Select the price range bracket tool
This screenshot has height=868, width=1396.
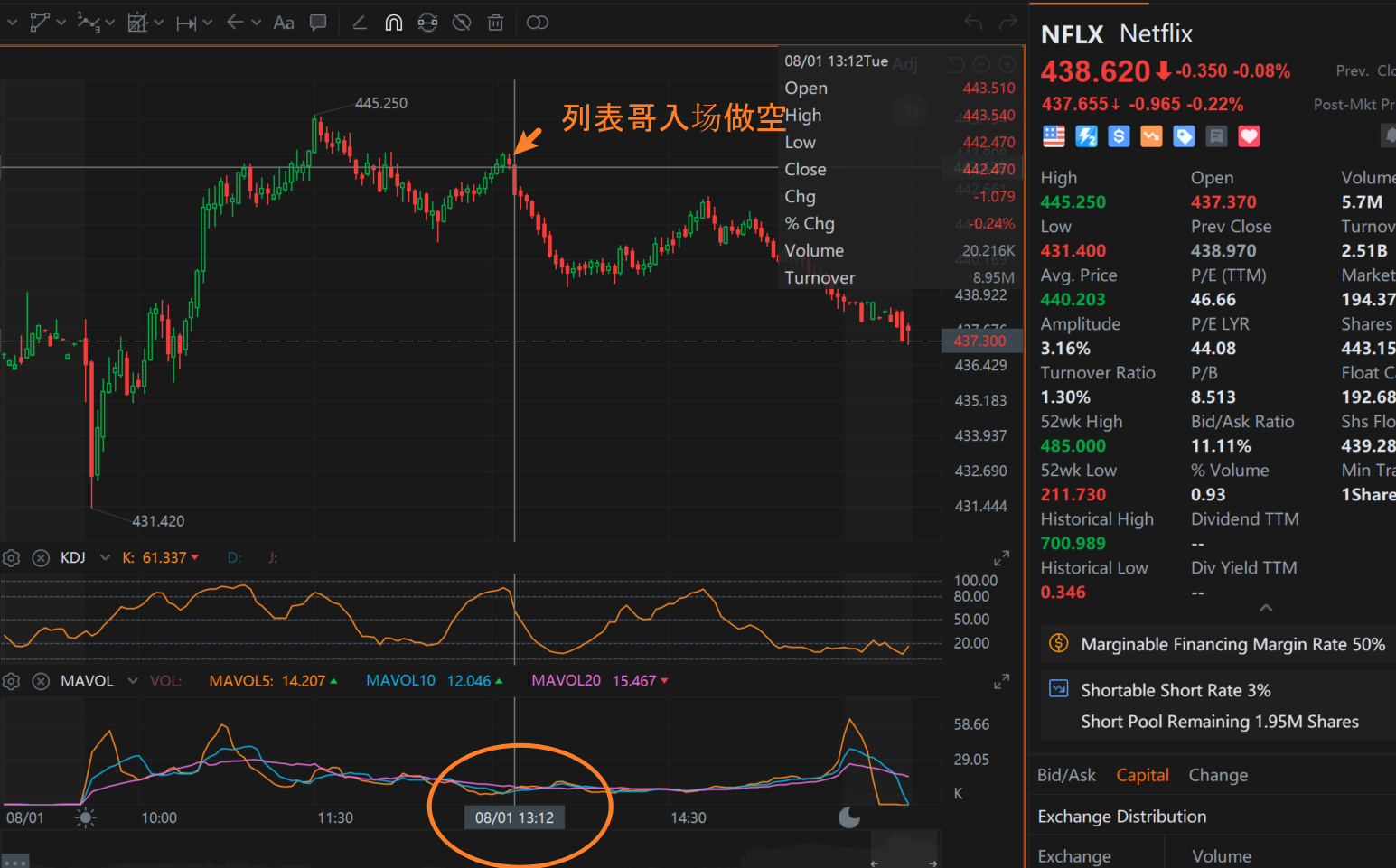point(186,23)
